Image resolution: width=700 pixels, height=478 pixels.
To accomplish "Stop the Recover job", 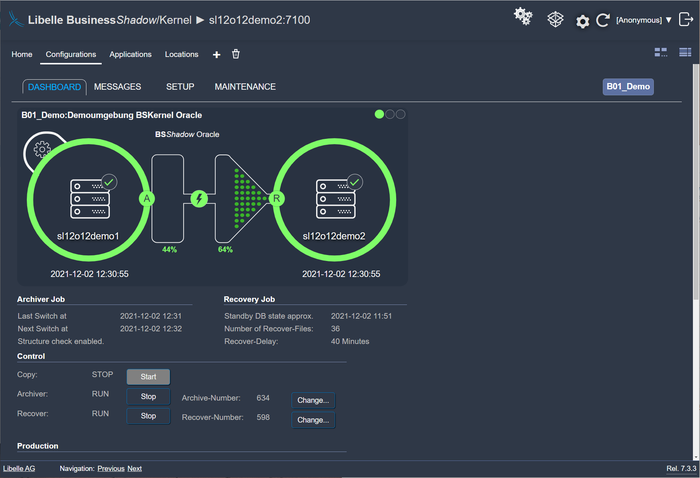I will coord(148,416).
